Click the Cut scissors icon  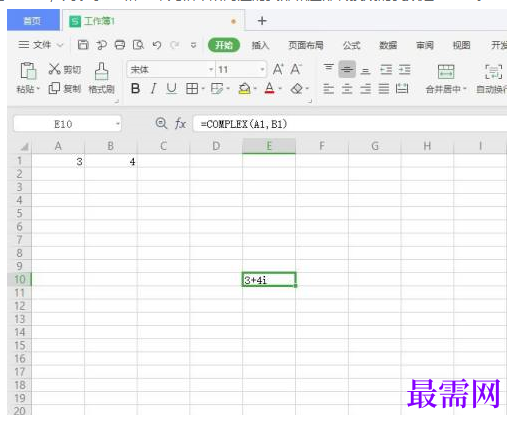tap(55, 69)
